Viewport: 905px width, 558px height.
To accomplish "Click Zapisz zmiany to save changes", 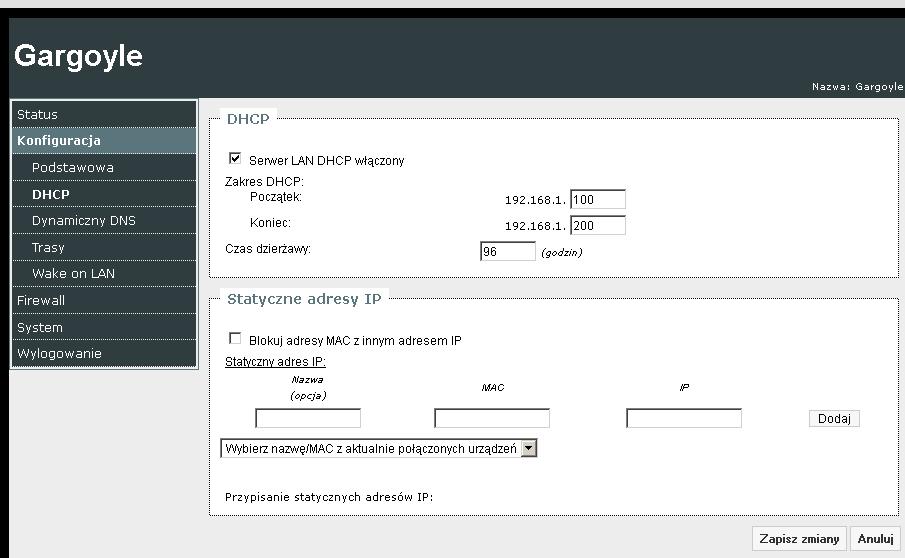I will (x=799, y=538).
